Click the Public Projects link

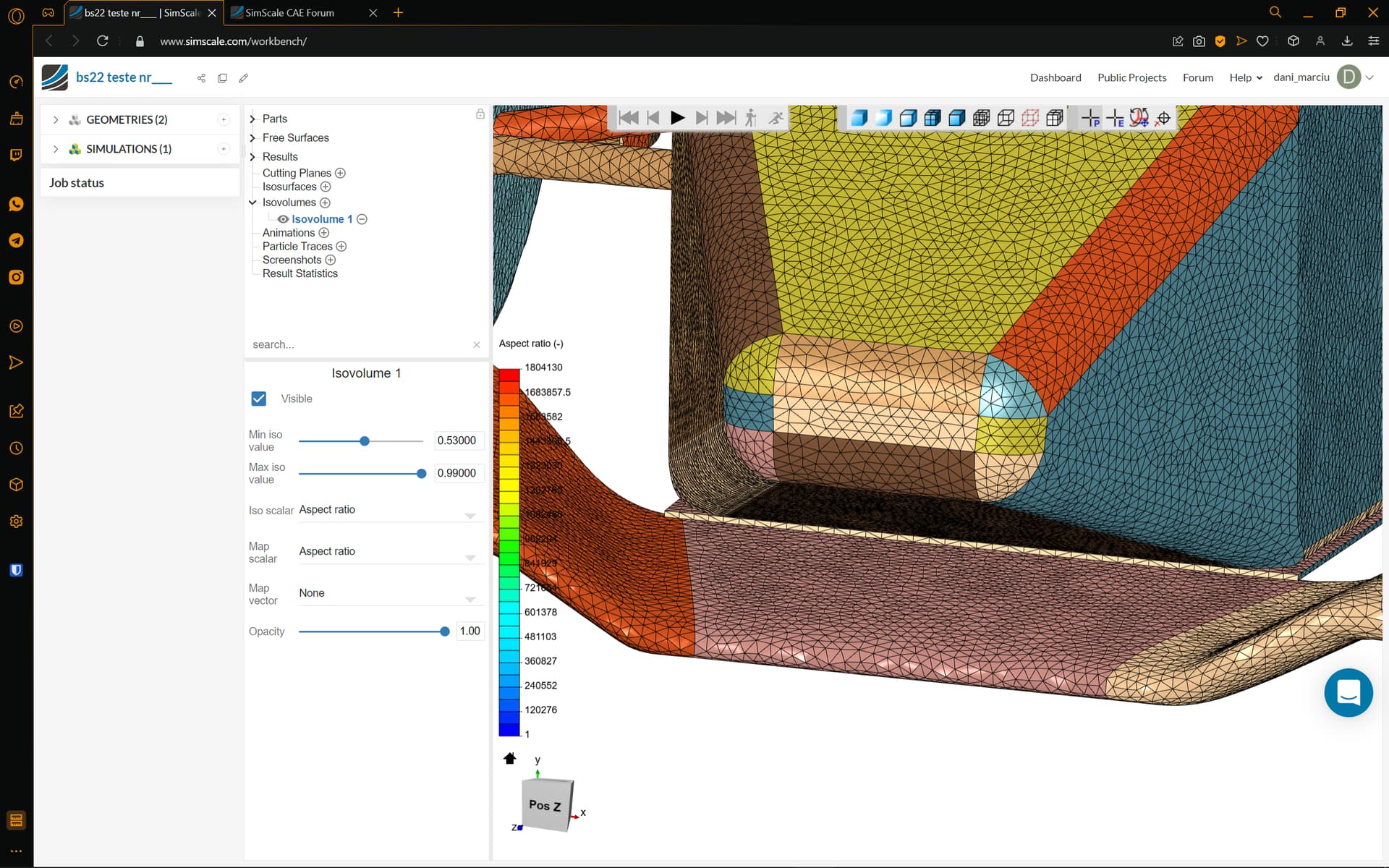pos(1131,77)
